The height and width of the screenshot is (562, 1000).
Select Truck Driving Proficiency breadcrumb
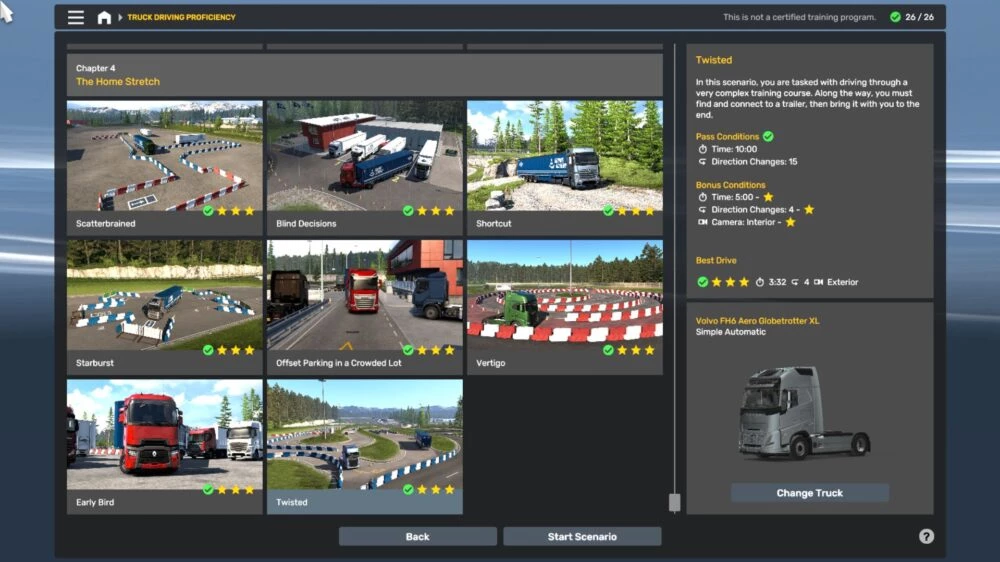(x=181, y=17)
